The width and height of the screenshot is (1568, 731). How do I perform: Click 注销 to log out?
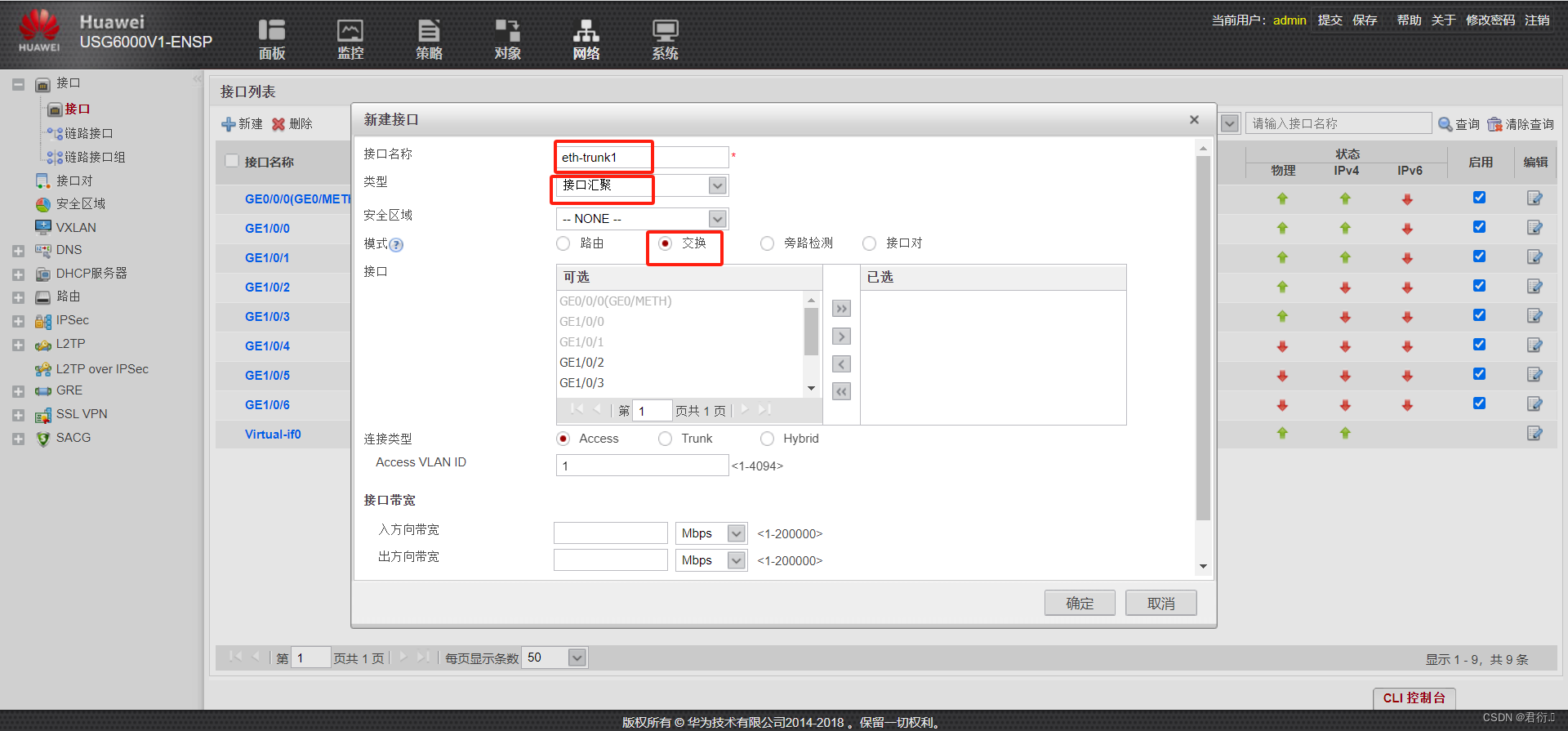coord(1537,20)
